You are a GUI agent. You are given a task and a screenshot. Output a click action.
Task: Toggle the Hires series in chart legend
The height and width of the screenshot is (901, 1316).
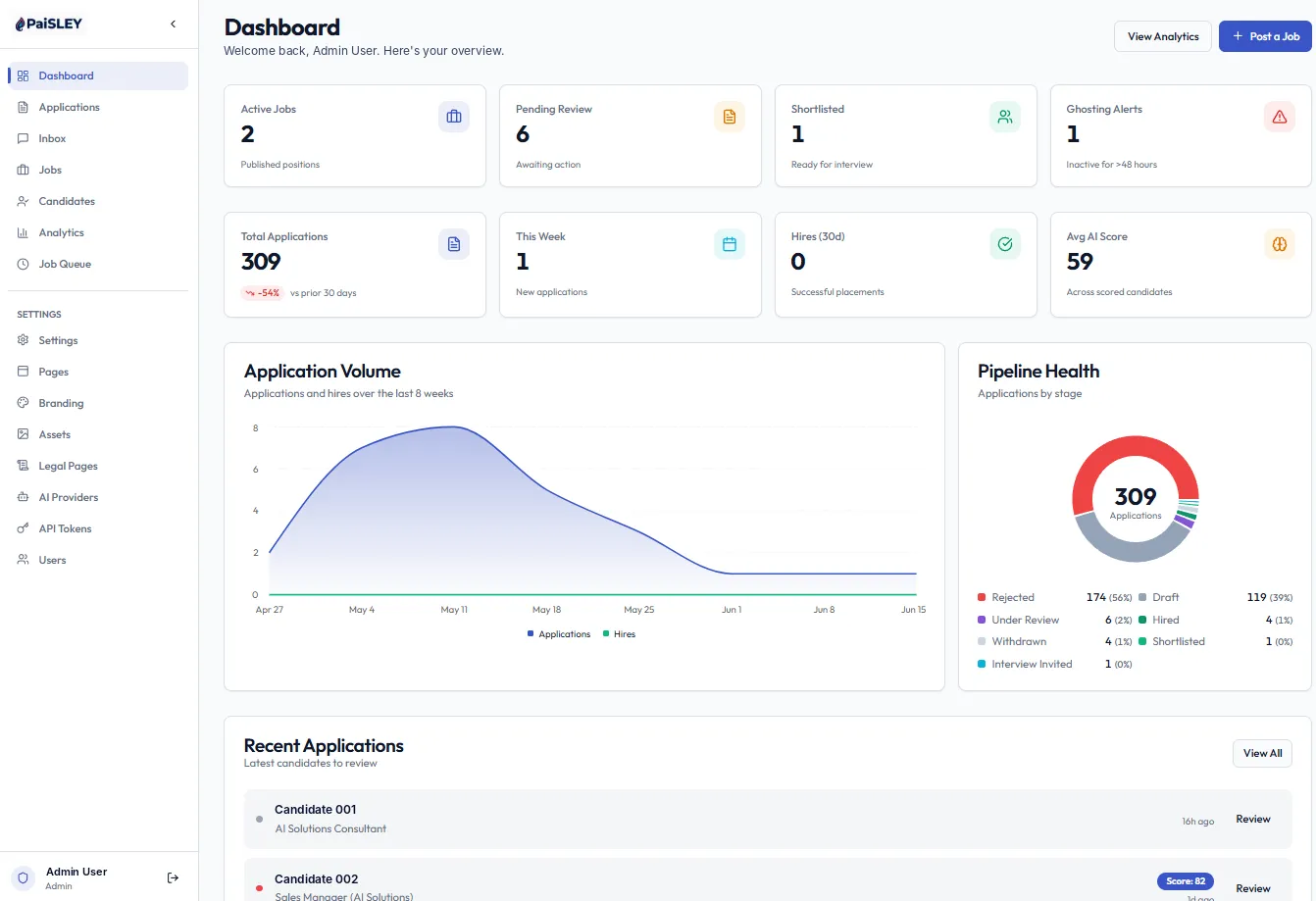pyautogui.click(x=620, y=634)
